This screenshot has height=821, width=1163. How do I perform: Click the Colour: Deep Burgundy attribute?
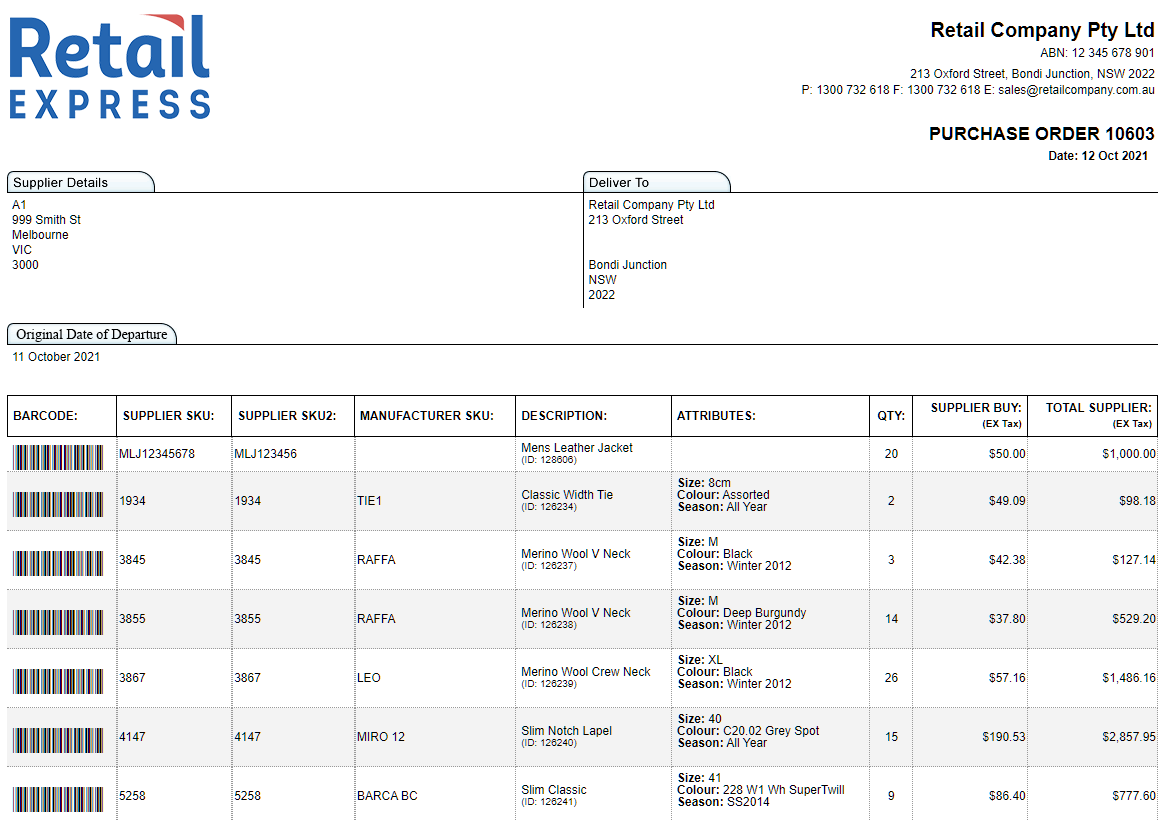(742, 613)
